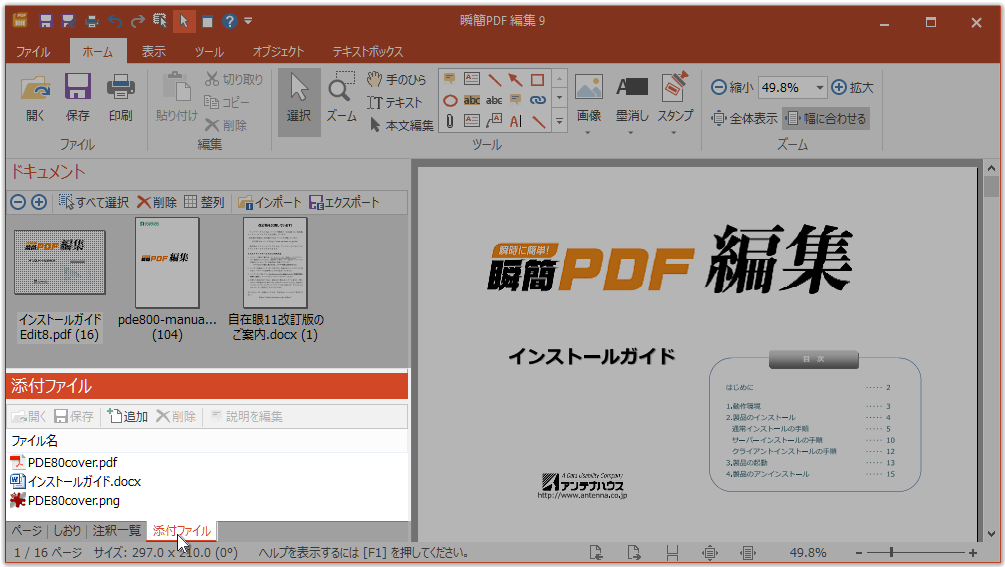Toggle the Fit whole page (全体表示) mode
1005x567 pixels.
tap(744, 119)
